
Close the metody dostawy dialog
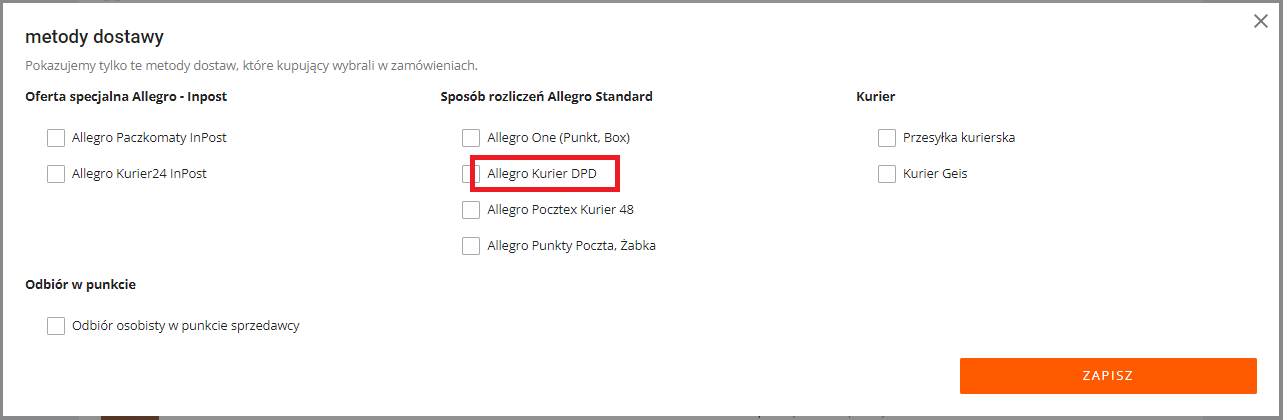point(1260,21)
